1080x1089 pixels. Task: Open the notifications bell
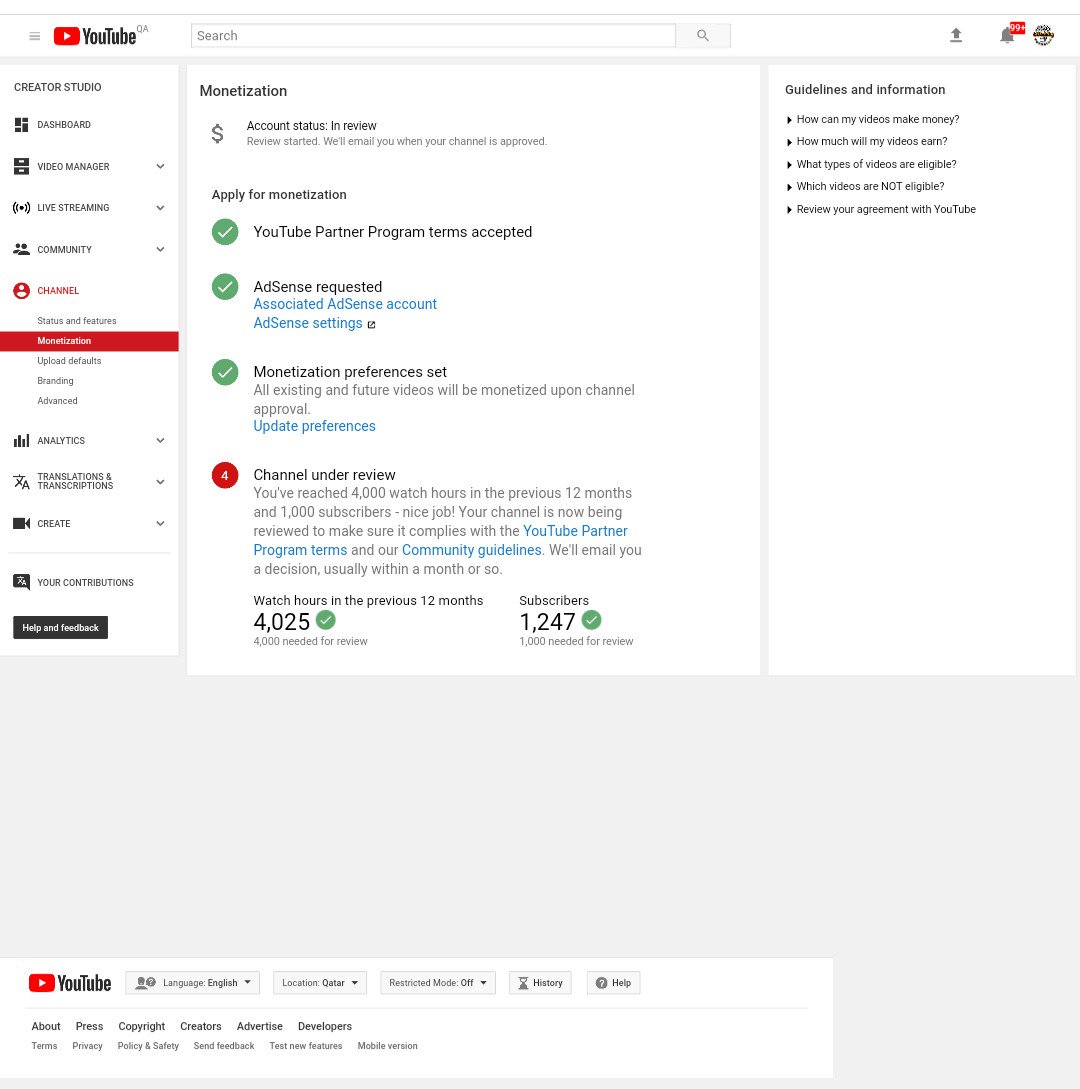pos(1006,35)
